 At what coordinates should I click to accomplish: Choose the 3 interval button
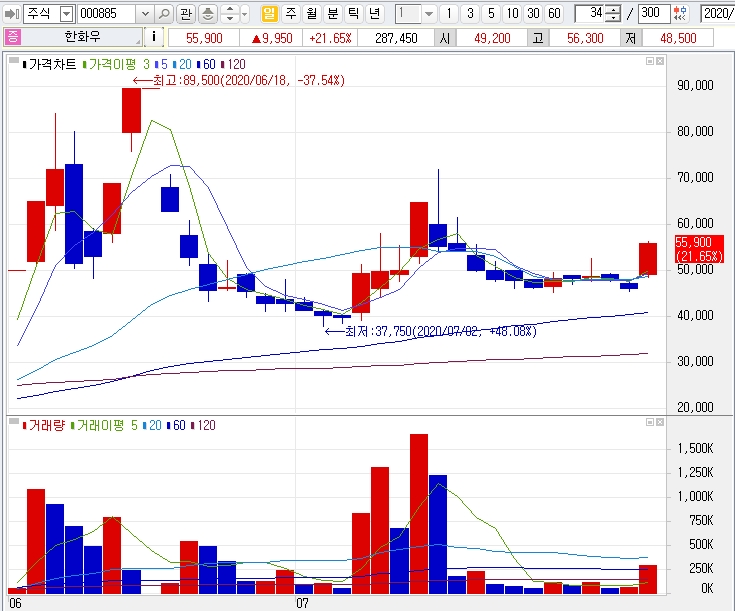point(470,14)
